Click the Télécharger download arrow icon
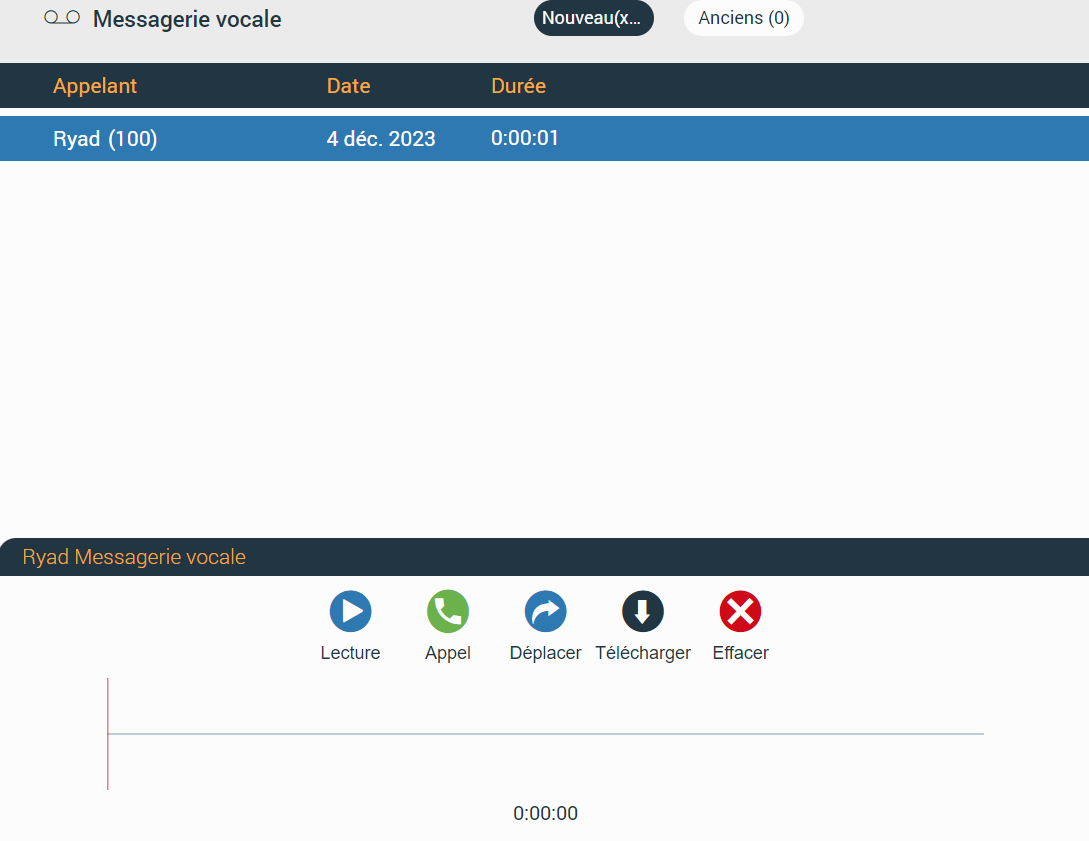Image resolution: width=1089 pixels, height=841 pixels. (643, 611)
